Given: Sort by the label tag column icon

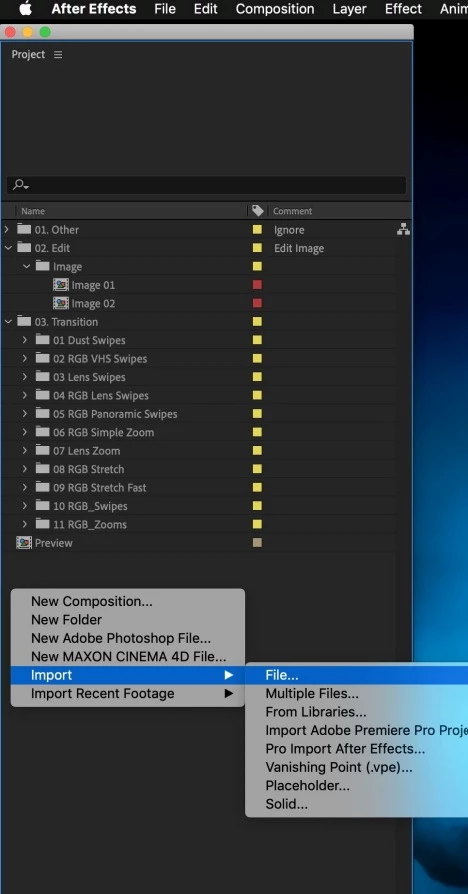Looking at the screenshot, I should coord(258,211).
